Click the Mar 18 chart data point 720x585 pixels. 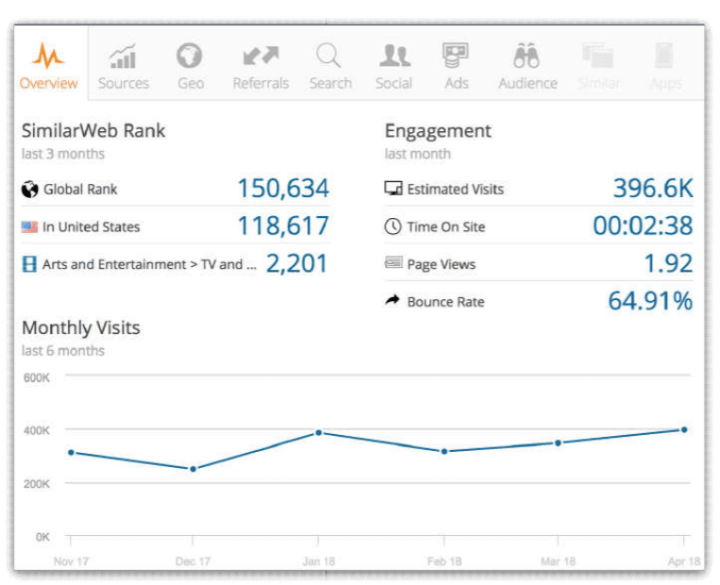(558, 443)
